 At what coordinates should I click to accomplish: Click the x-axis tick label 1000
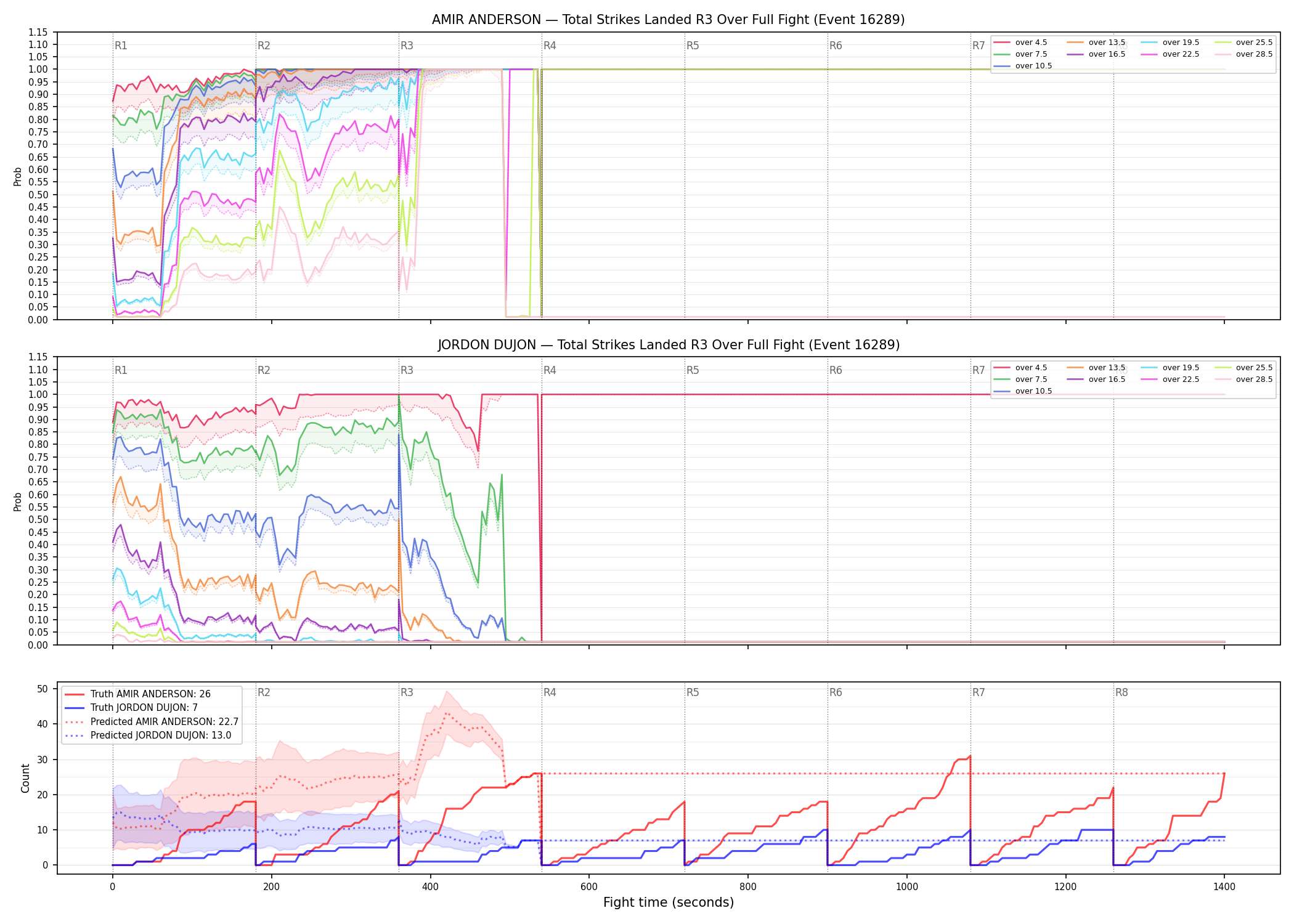pos(907,887)
